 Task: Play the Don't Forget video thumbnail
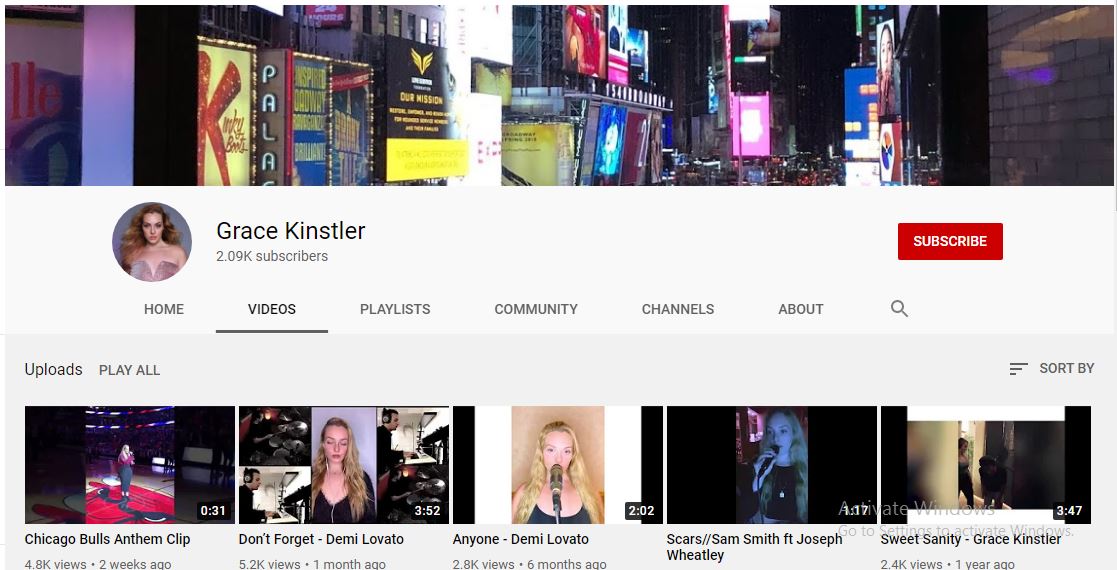(343, 465)
